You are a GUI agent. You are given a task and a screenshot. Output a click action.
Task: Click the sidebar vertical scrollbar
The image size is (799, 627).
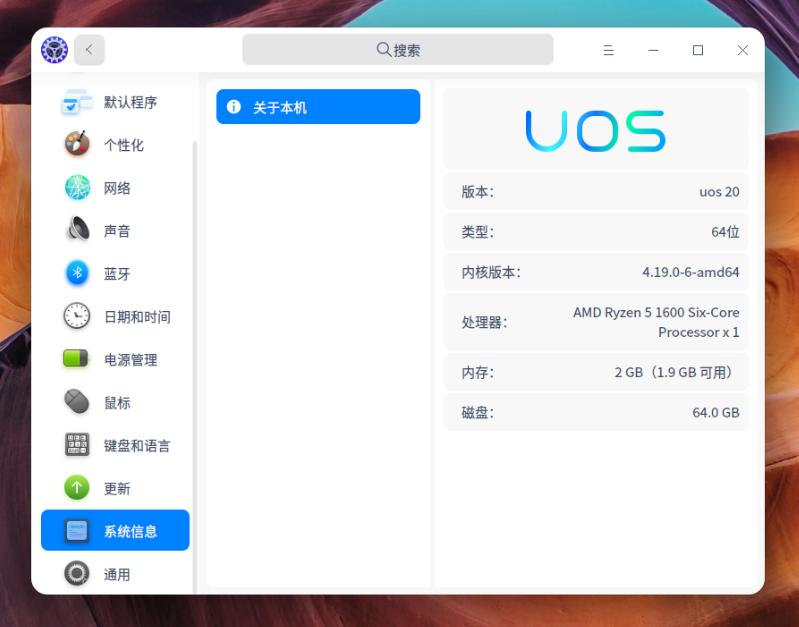(x=195, y=367)
